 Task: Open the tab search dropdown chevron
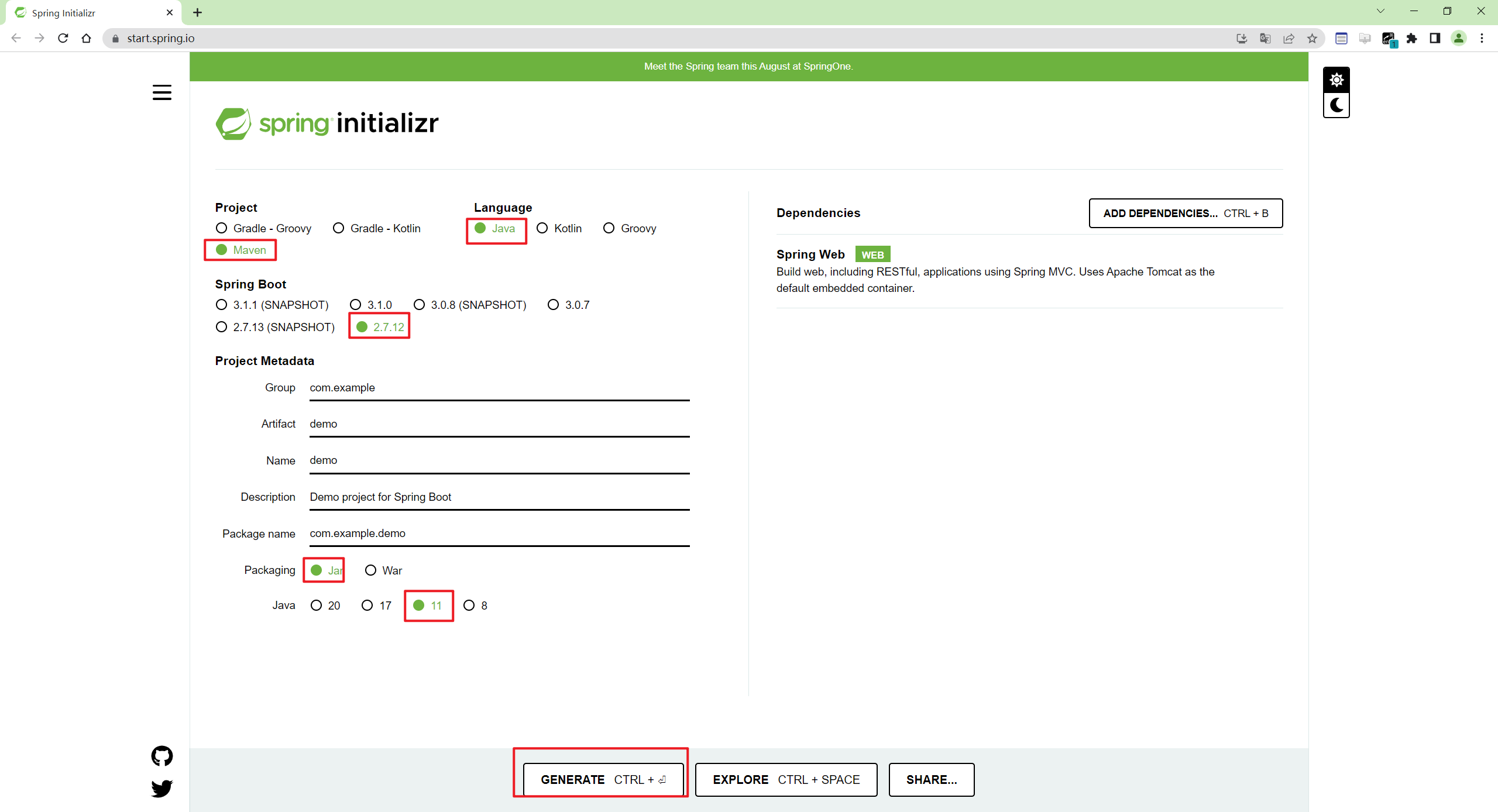[1380, 11]
